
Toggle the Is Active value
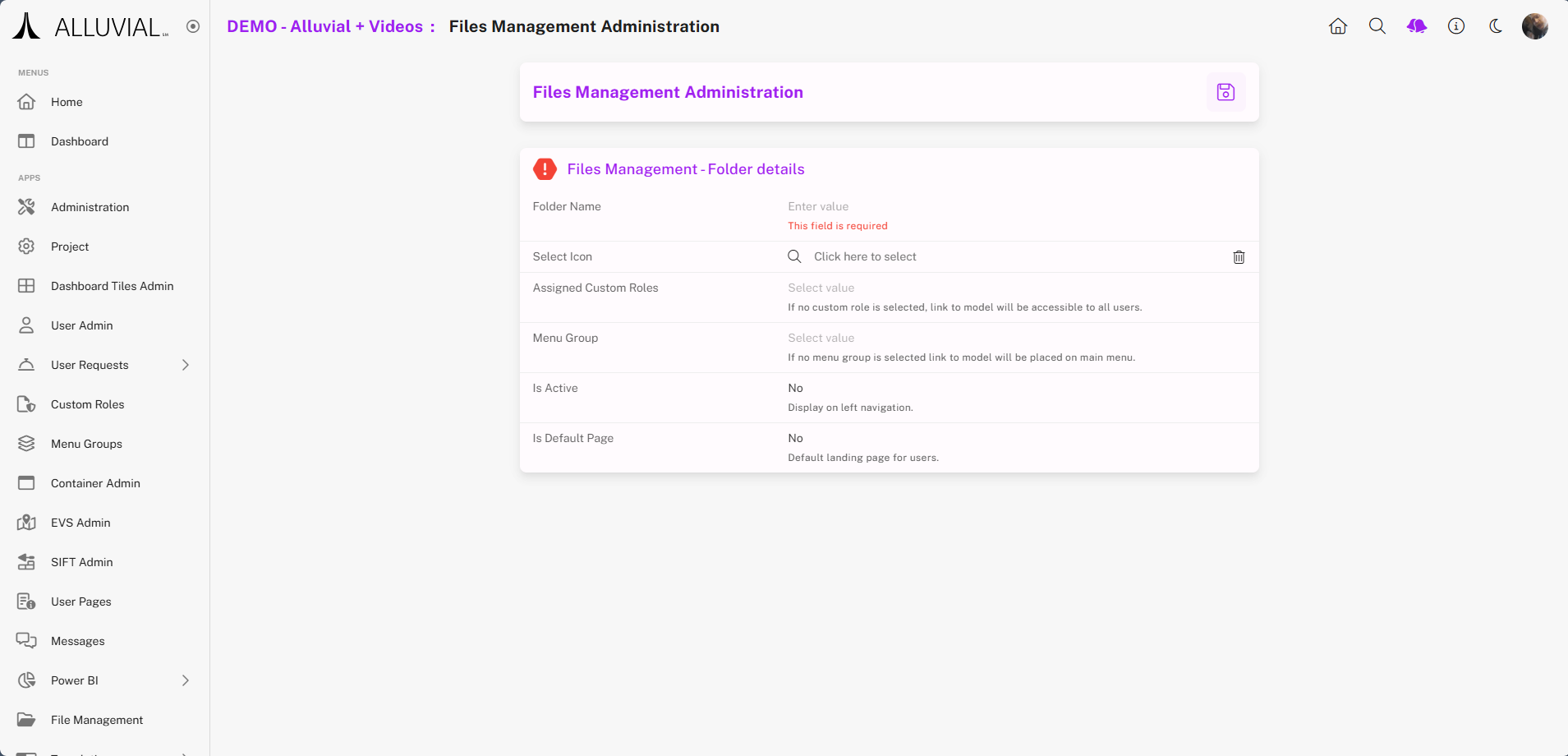pos(795,388)
